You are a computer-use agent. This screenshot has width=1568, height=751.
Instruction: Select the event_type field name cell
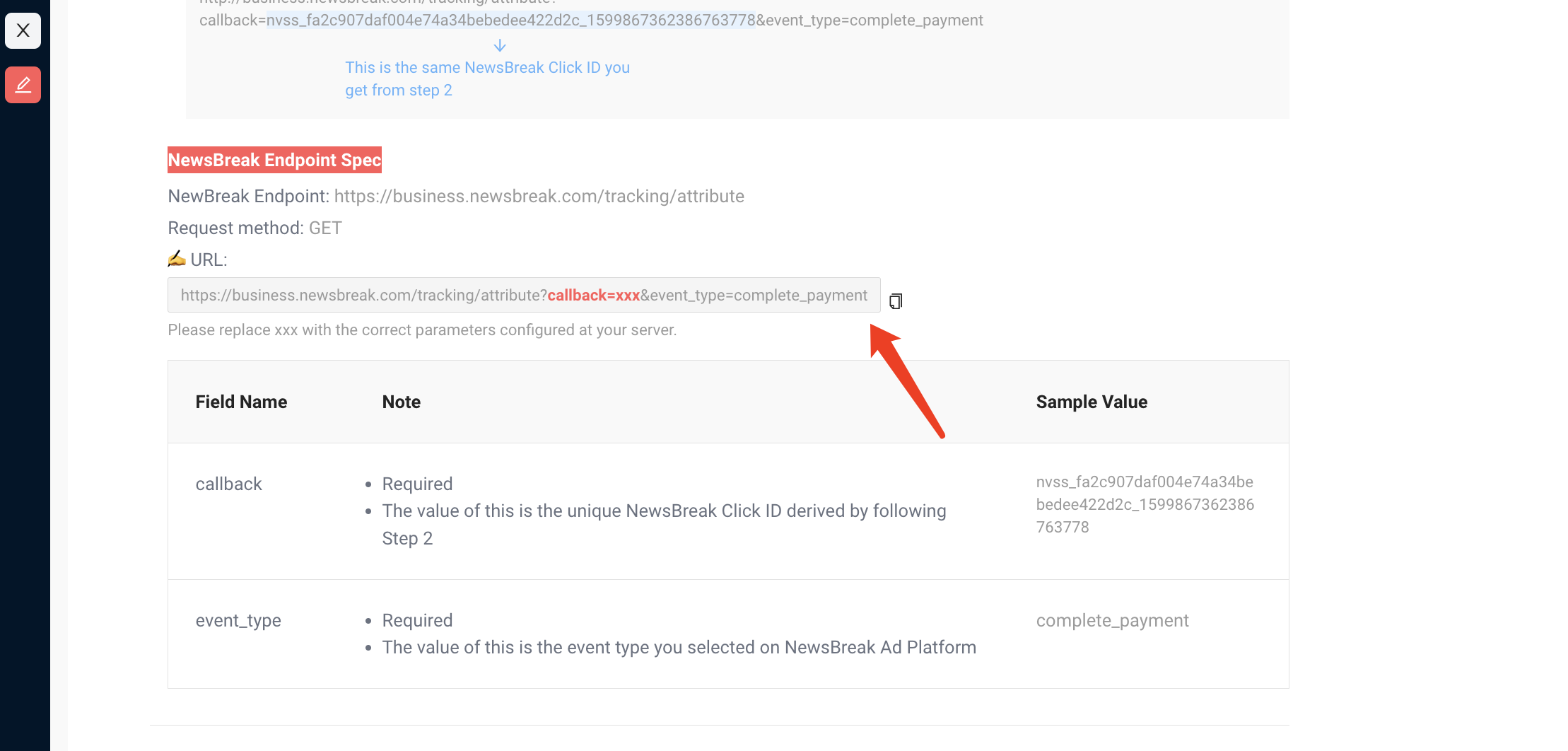[238, 620]
